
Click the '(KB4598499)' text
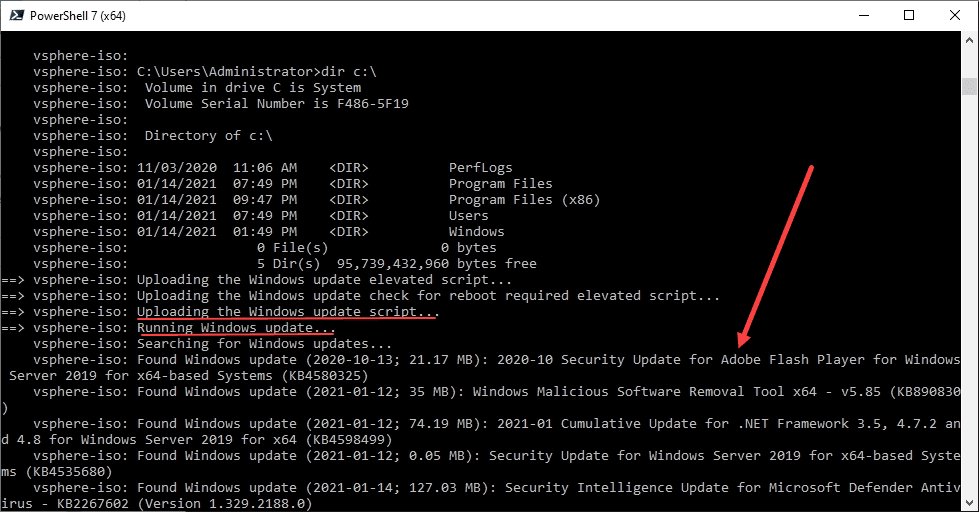[348, 440]
